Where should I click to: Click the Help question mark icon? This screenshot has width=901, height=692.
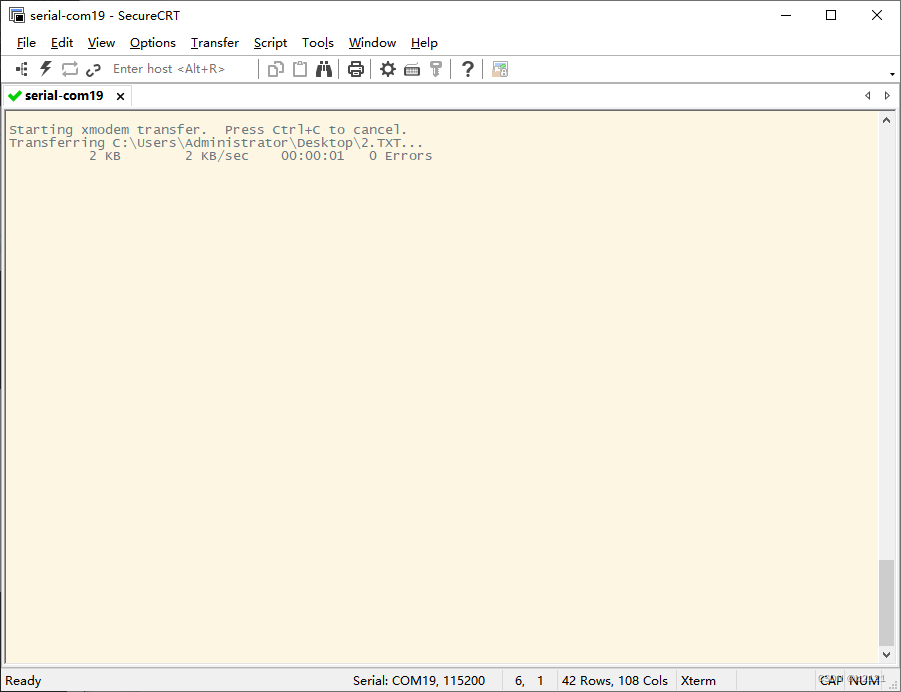pos(467,69)
